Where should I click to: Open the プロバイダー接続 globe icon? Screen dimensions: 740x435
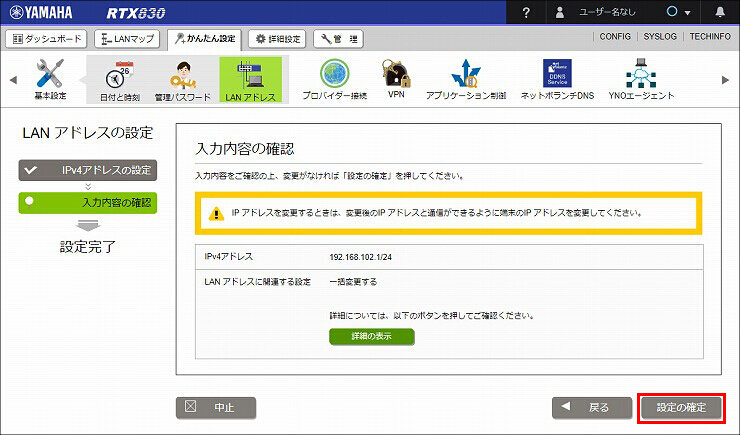(335, 79)
